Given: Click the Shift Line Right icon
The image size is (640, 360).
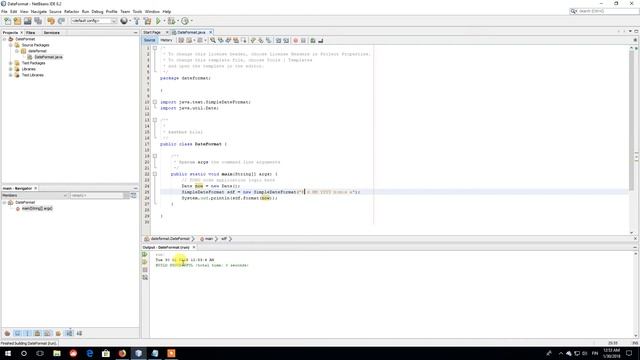Looking at the screenshot, I should coord(286,40).
